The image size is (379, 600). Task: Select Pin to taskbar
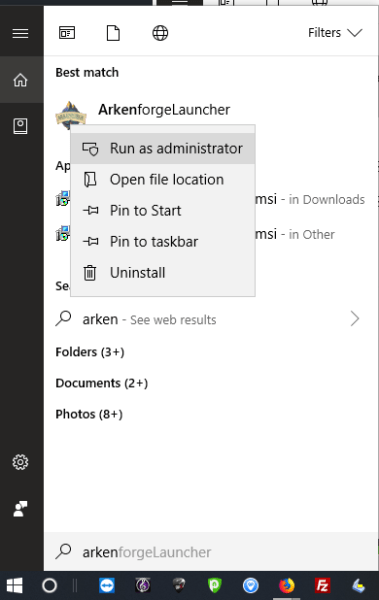point(163,241)
